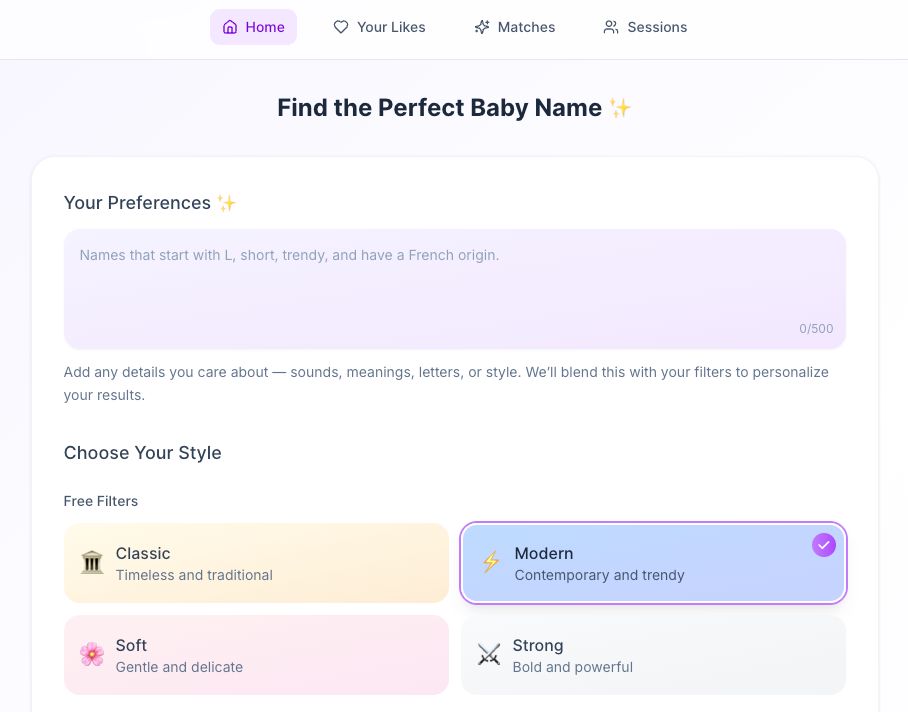Click the Home house icon
This screenshot has width=908, height=712.
[230, 27]
